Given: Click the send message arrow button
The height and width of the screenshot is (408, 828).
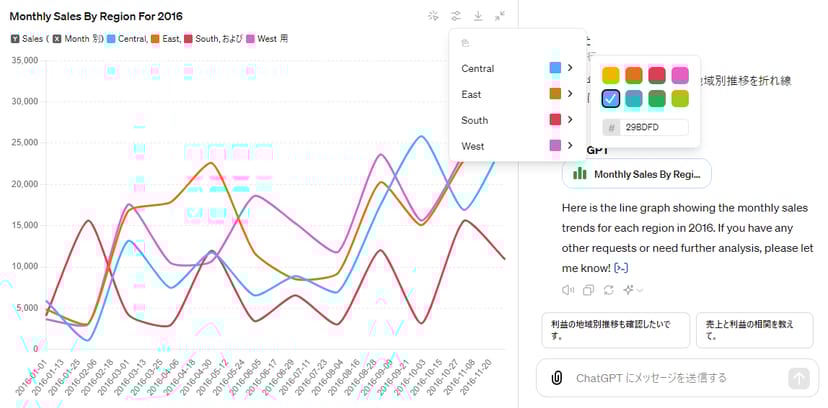Looking at the screenshot, I should click(x=798, y=378).
